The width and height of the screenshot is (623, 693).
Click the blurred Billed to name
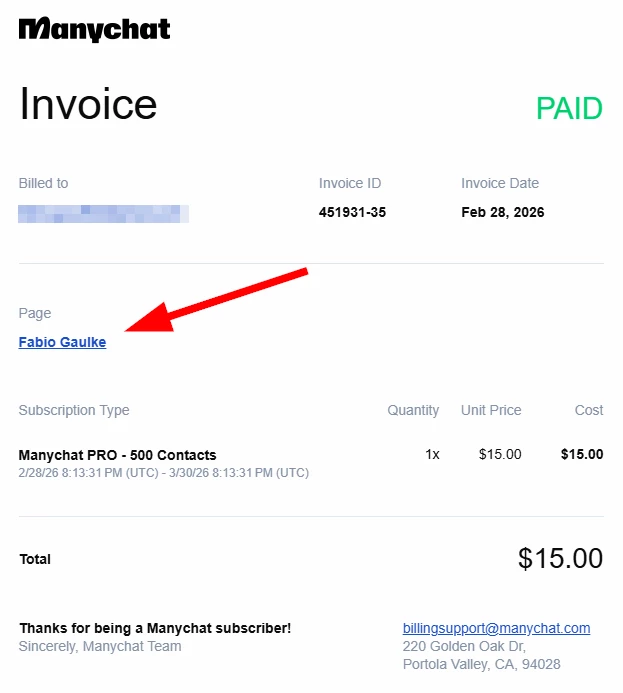tap(103, 212)
